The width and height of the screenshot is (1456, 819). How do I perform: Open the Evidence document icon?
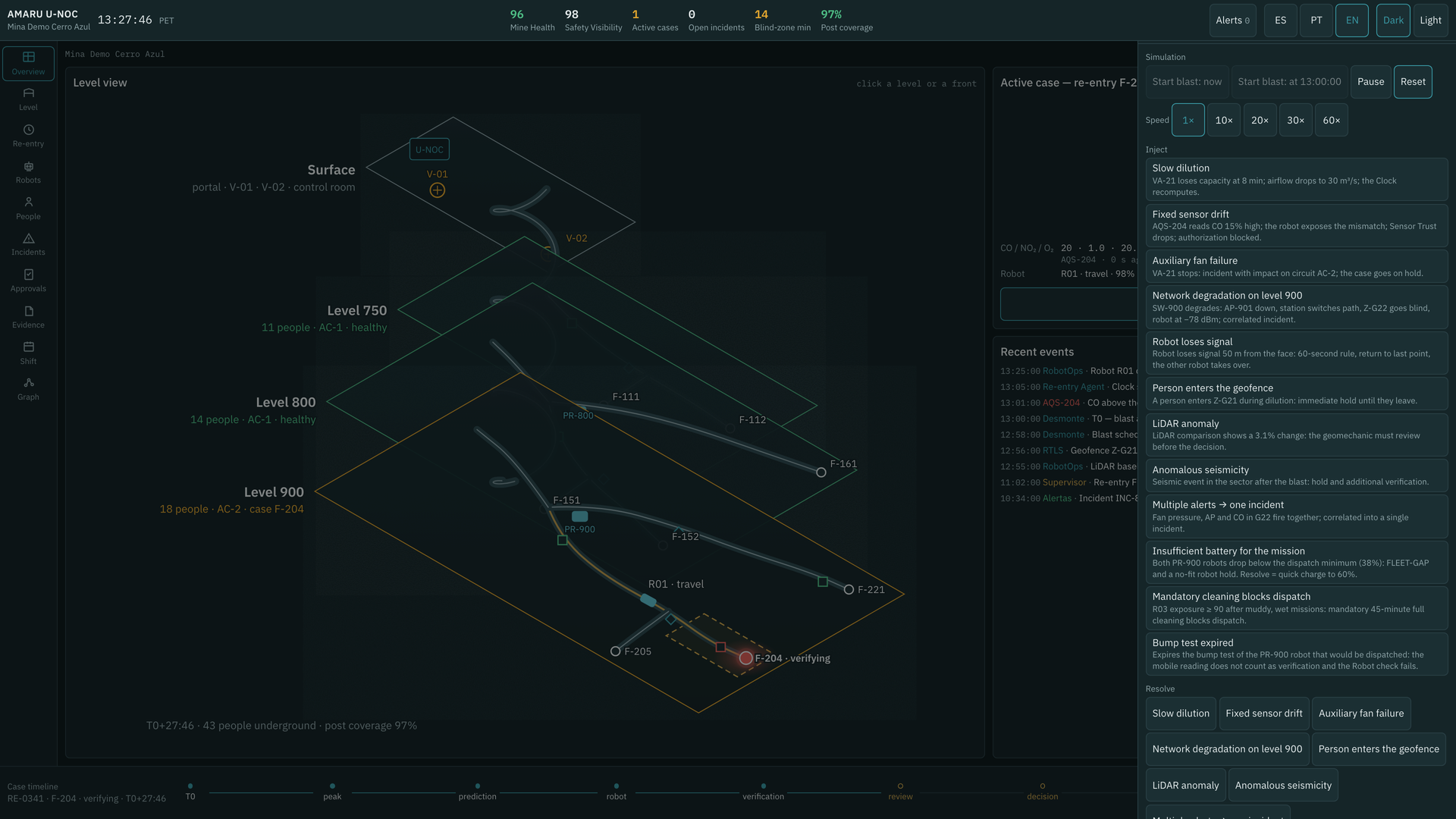[x=28, y=317]
